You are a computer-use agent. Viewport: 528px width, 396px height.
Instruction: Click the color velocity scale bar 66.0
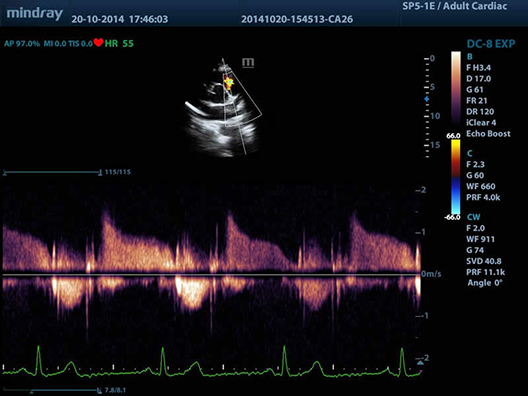[456, 177]
